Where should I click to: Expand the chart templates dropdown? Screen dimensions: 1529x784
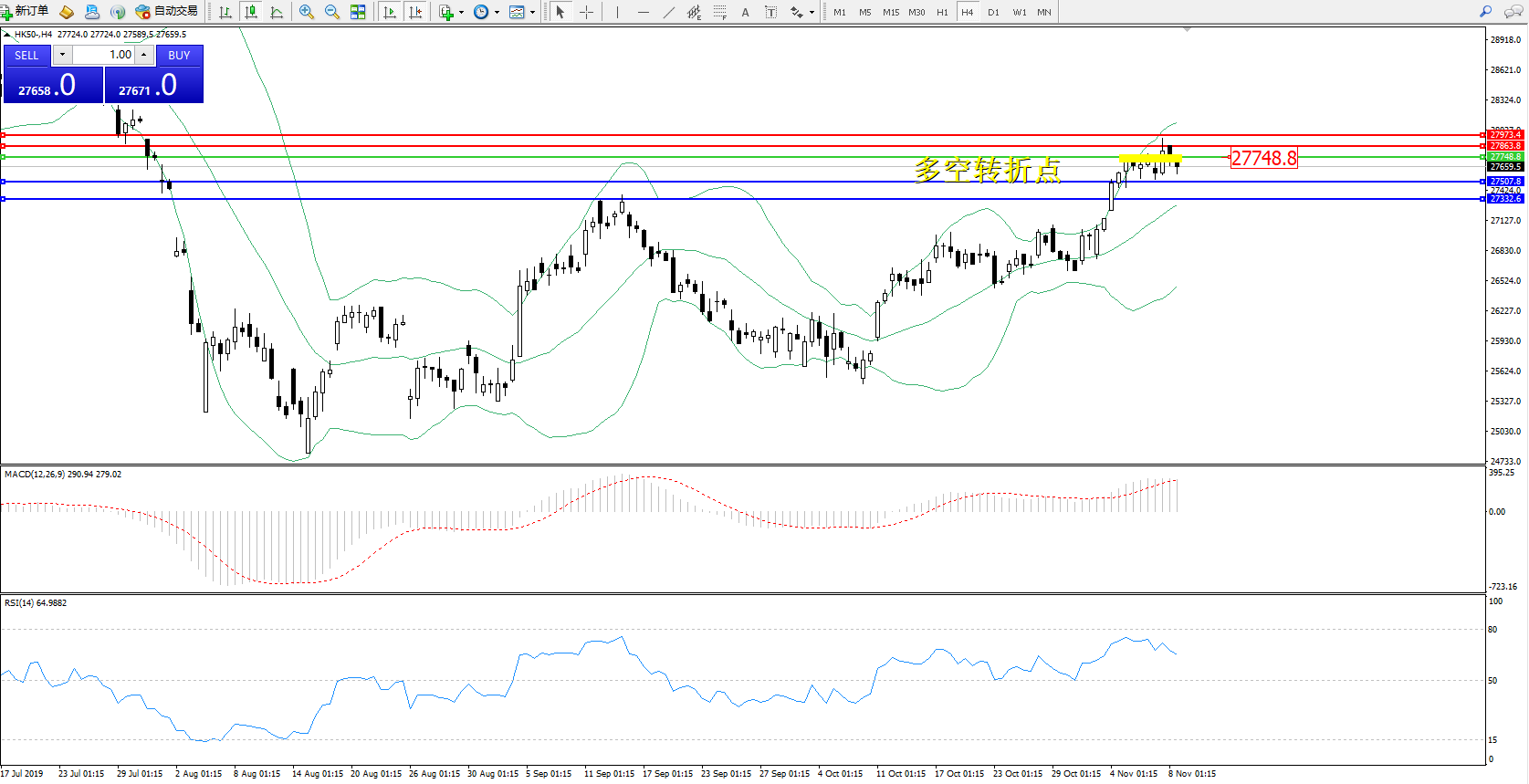click(x=533, y=13)
